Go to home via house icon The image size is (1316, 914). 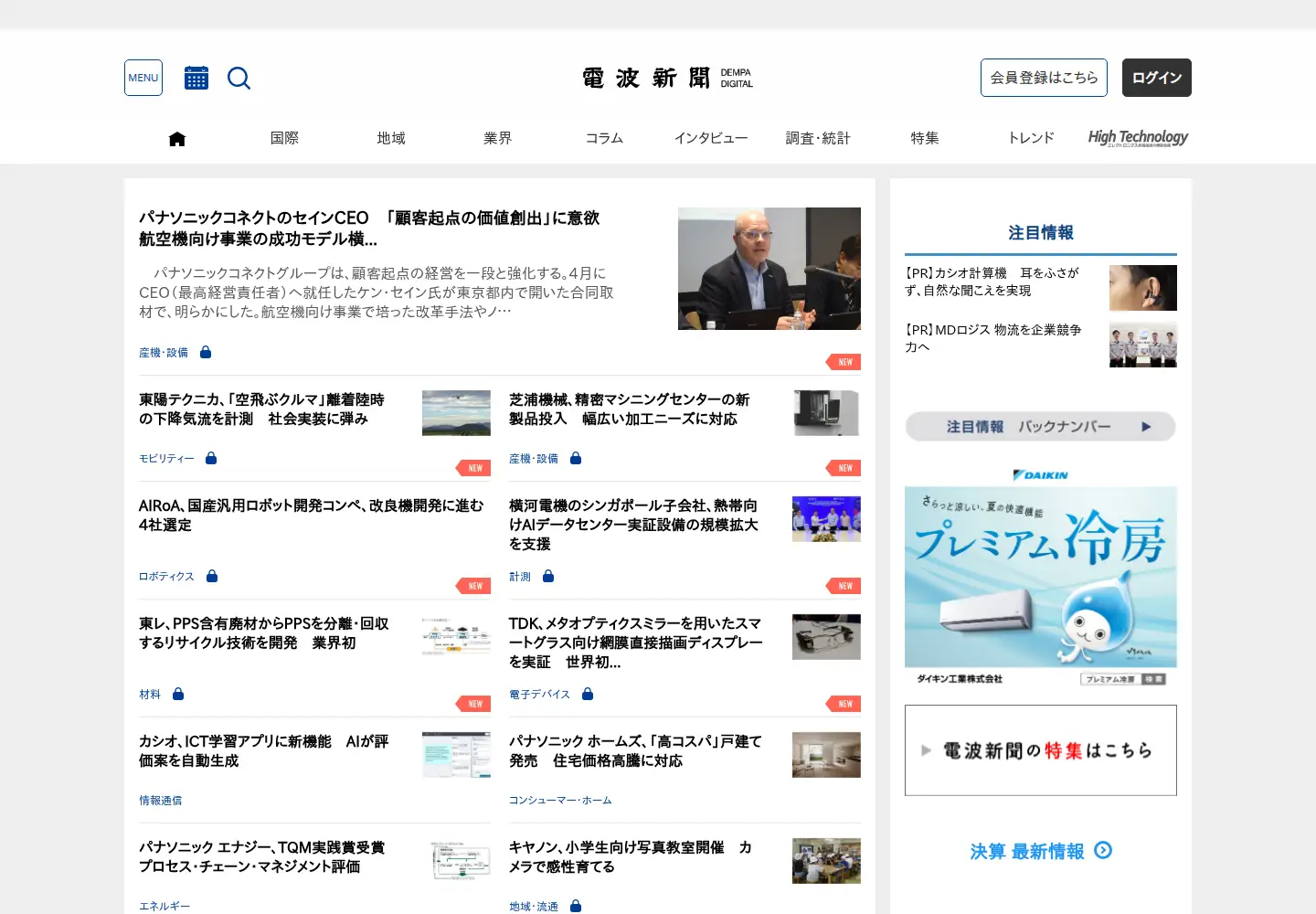pos(177,138)
